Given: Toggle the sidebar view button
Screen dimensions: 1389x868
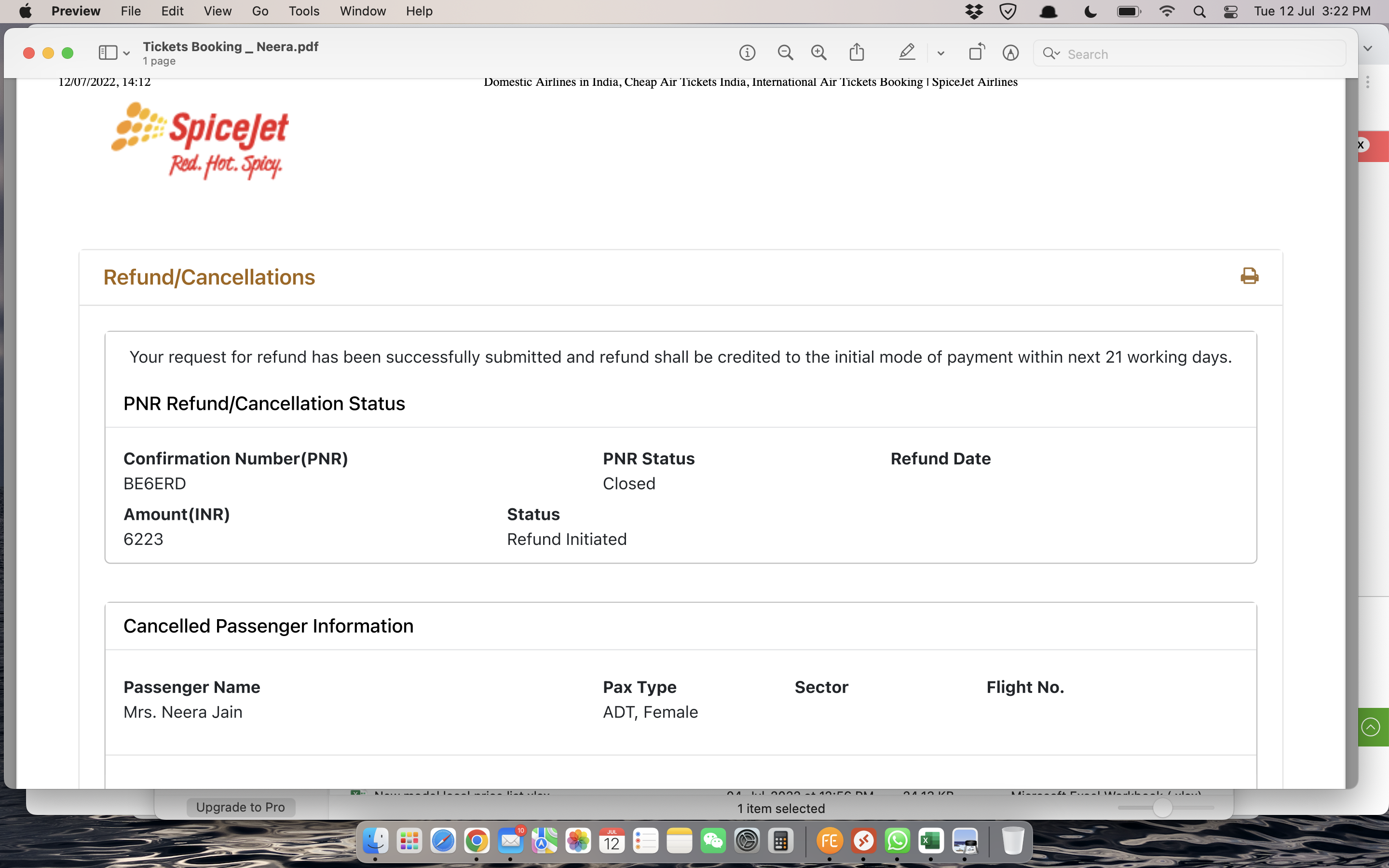Looking at the screenshot, I should click(108, 54).
